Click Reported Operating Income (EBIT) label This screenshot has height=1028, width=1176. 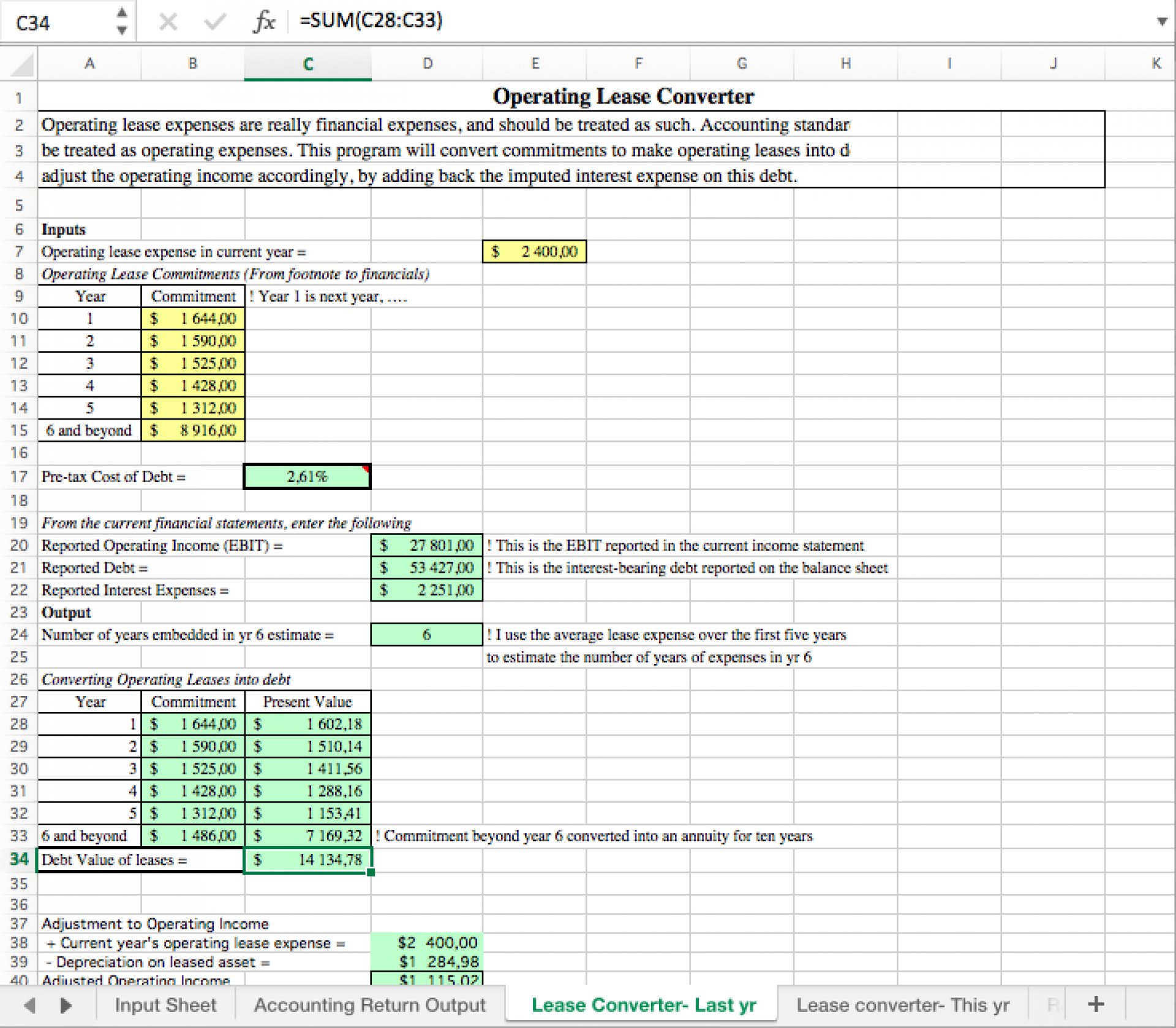point(162,545)
